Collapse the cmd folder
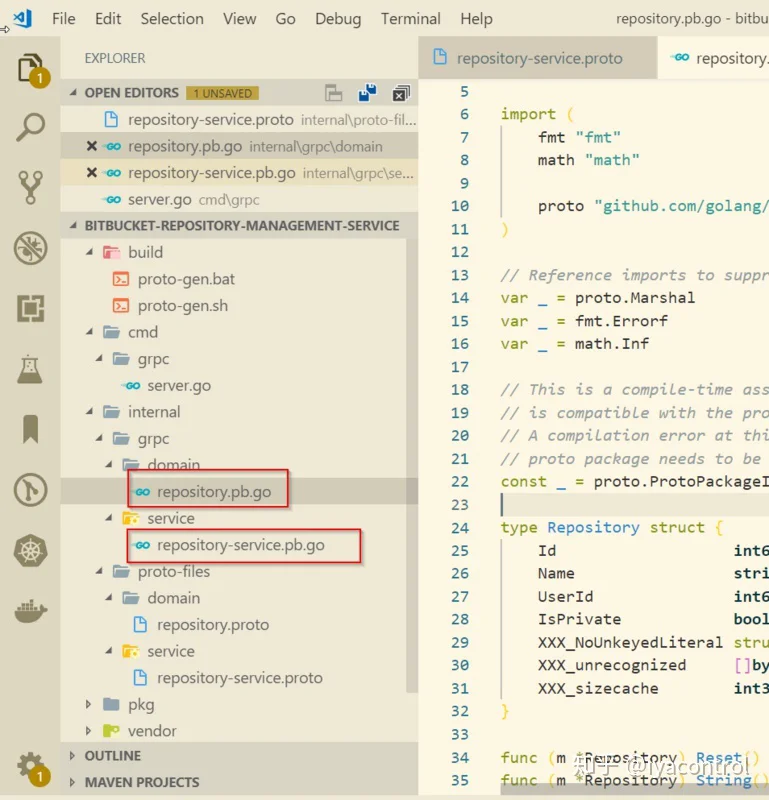This screenshot has width=769, height=800. pyautogui.click(x=90, y=332)
